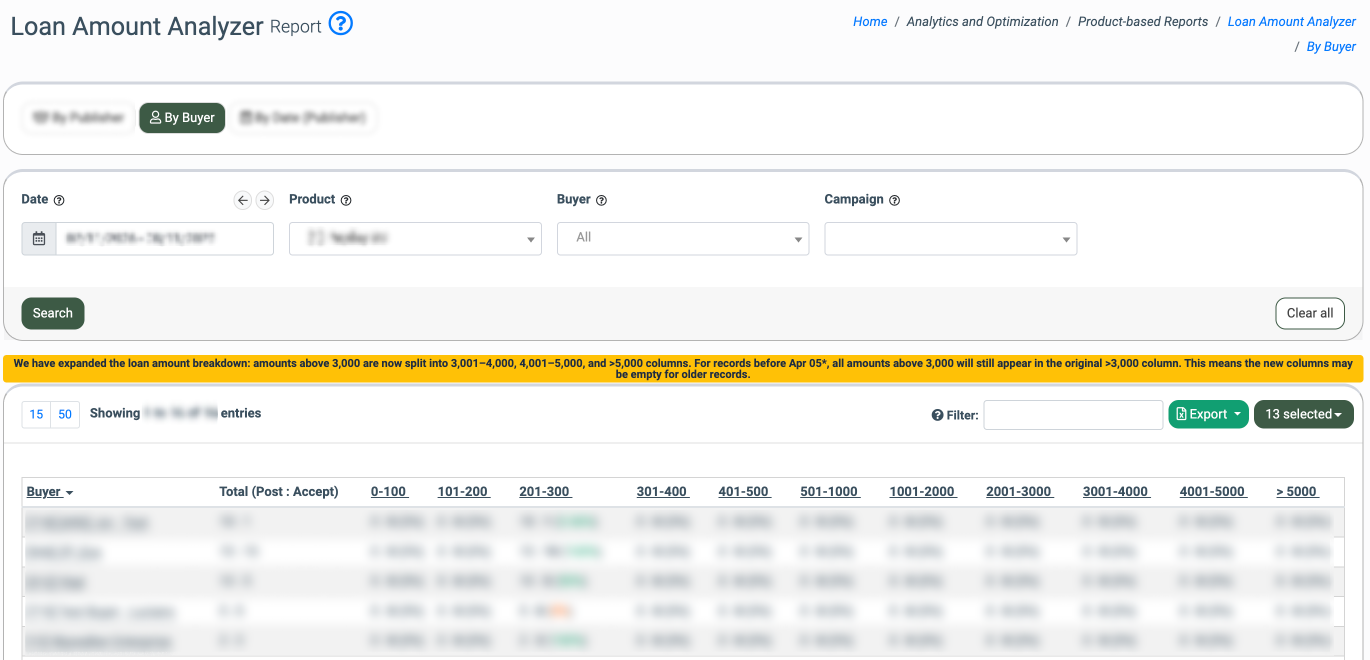The height and width of the screenshot is (660, 1370).
Task: Open the calendar icon for date
Action: pyautogui.click(x=39, y=239)
